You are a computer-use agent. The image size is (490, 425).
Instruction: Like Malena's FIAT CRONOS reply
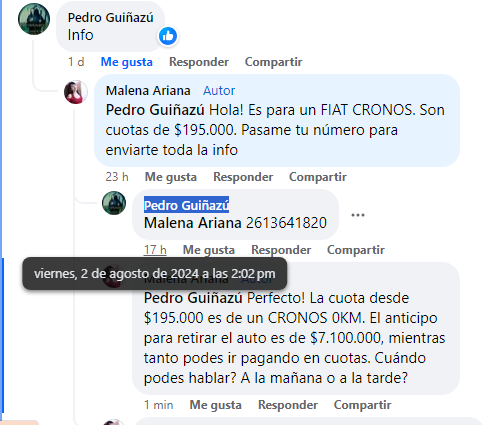(171, 177)
